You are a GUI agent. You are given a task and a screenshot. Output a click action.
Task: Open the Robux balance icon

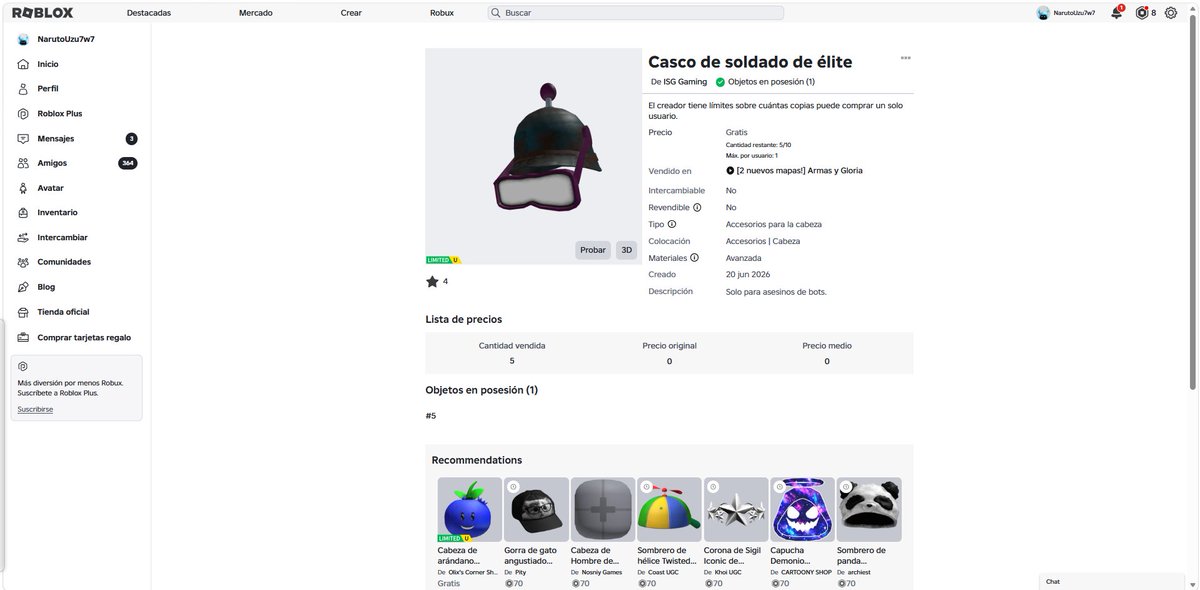(1141, 13)
